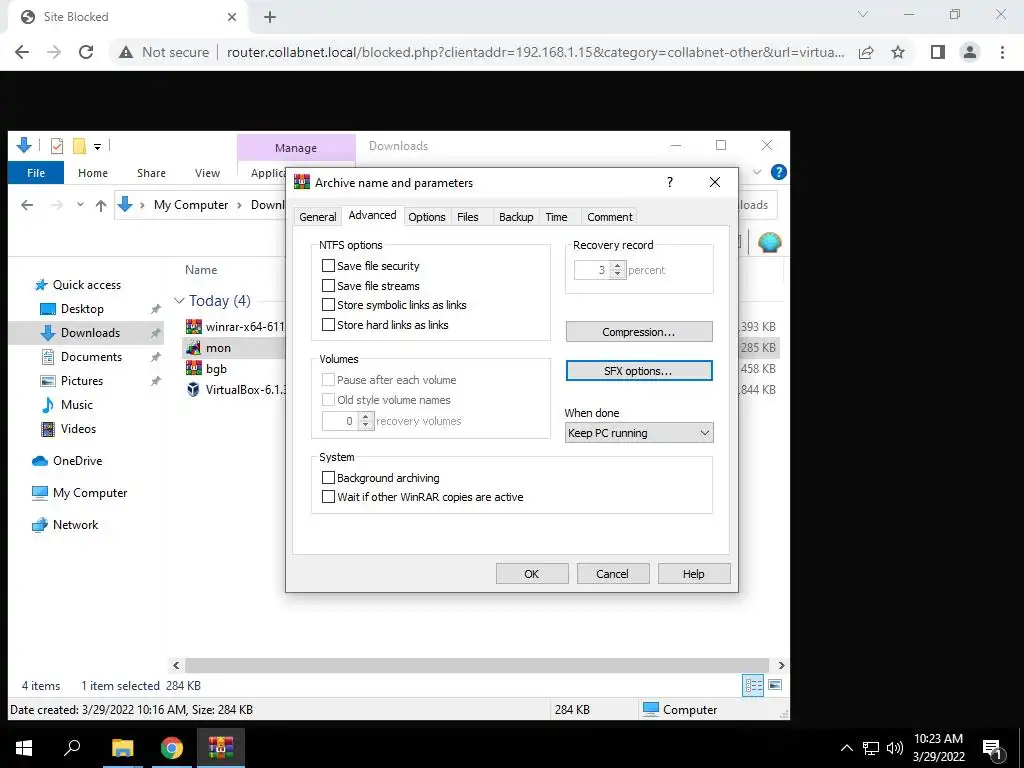The width and height of the screenshot is (1024, 768).
Task: Click the Explorer properties quick access icon
Action: click(57, 146)
